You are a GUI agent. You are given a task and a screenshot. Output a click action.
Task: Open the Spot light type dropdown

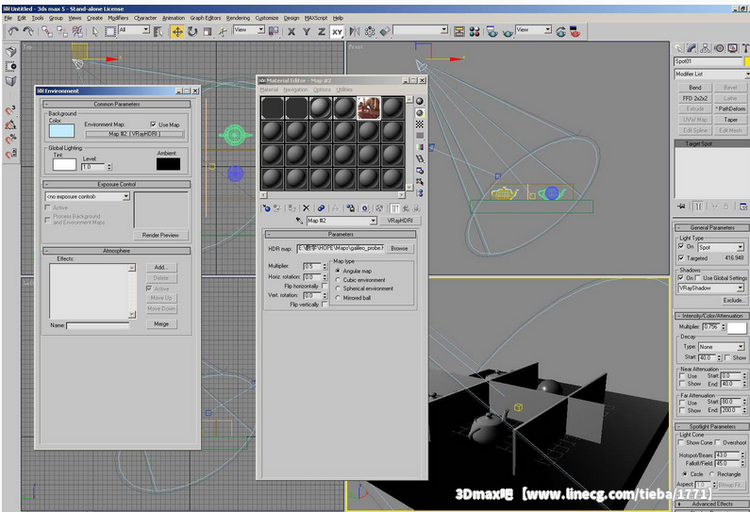740,247
